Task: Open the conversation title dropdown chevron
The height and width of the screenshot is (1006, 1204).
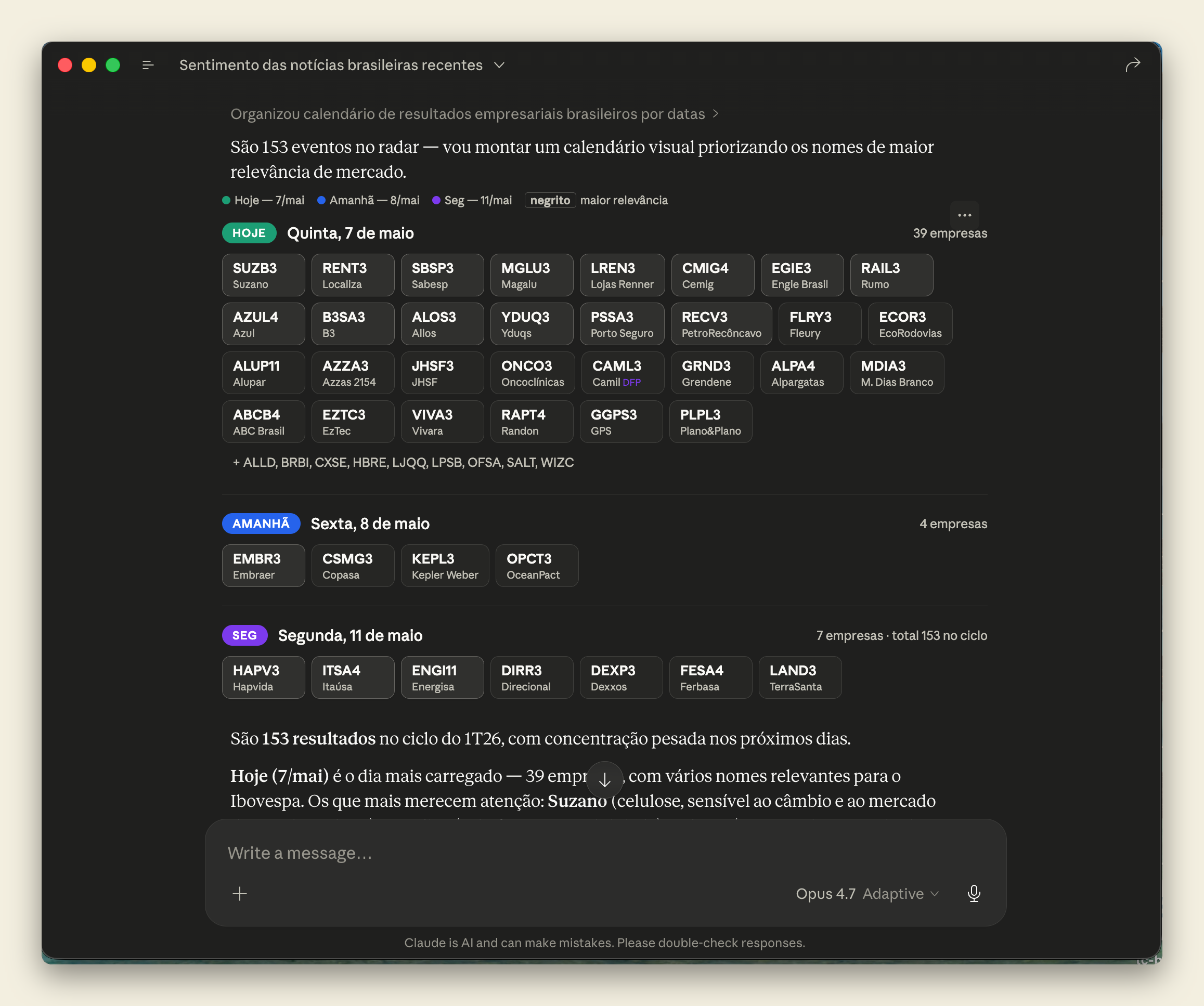Action: (499, 66)
